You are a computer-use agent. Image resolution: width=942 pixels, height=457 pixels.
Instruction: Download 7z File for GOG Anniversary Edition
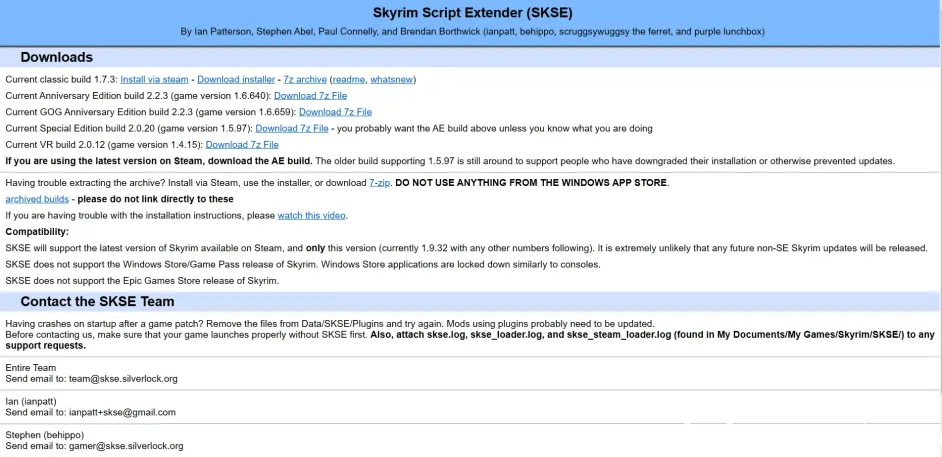[x=335, y=112]
